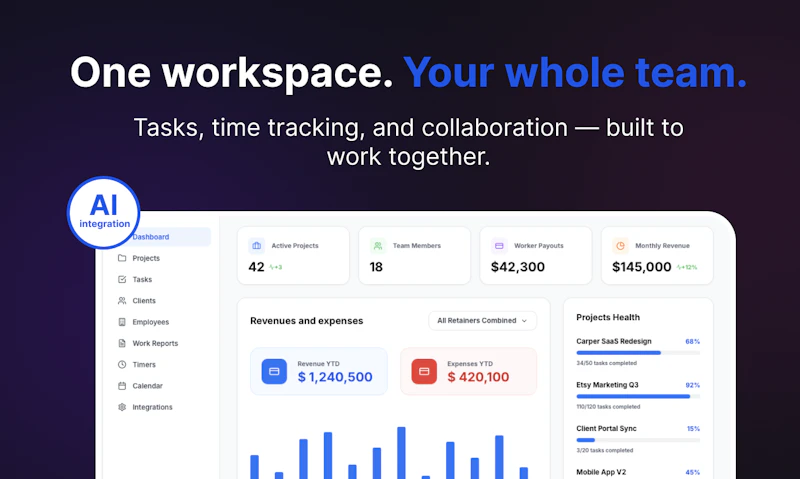Click the Monthly Revenue pie icon
The height and width of the screenshot is (479, 800).
(620, 246)
